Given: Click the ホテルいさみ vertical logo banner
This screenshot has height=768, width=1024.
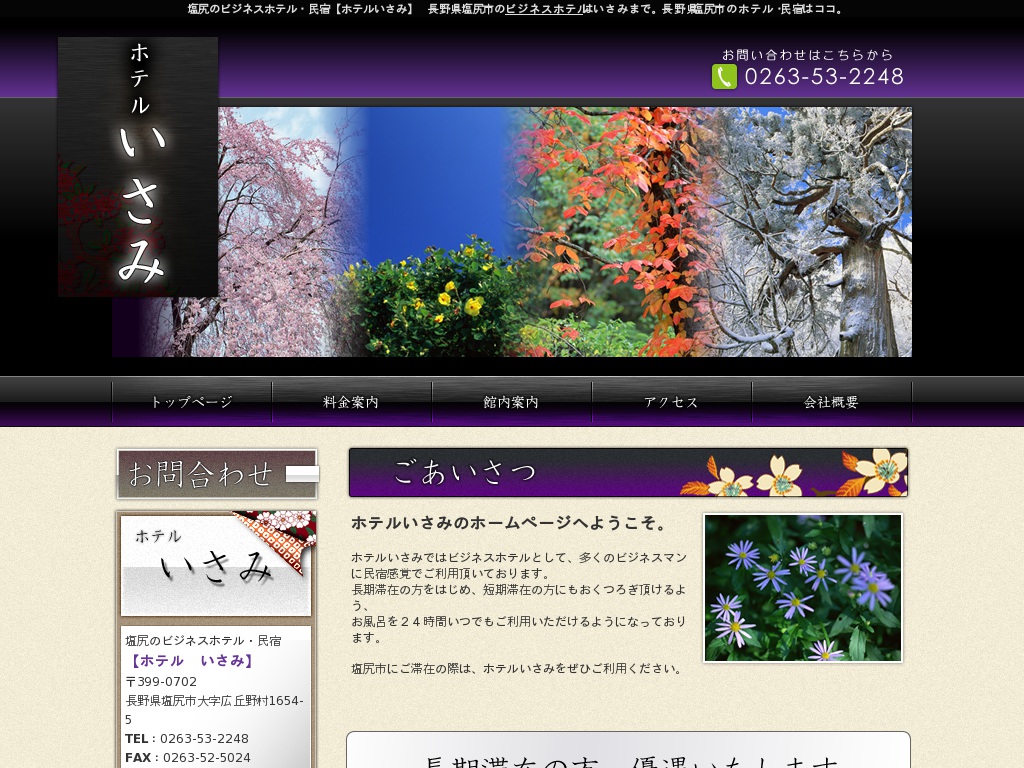Looking at the screenshot, I should coord(138,167).
